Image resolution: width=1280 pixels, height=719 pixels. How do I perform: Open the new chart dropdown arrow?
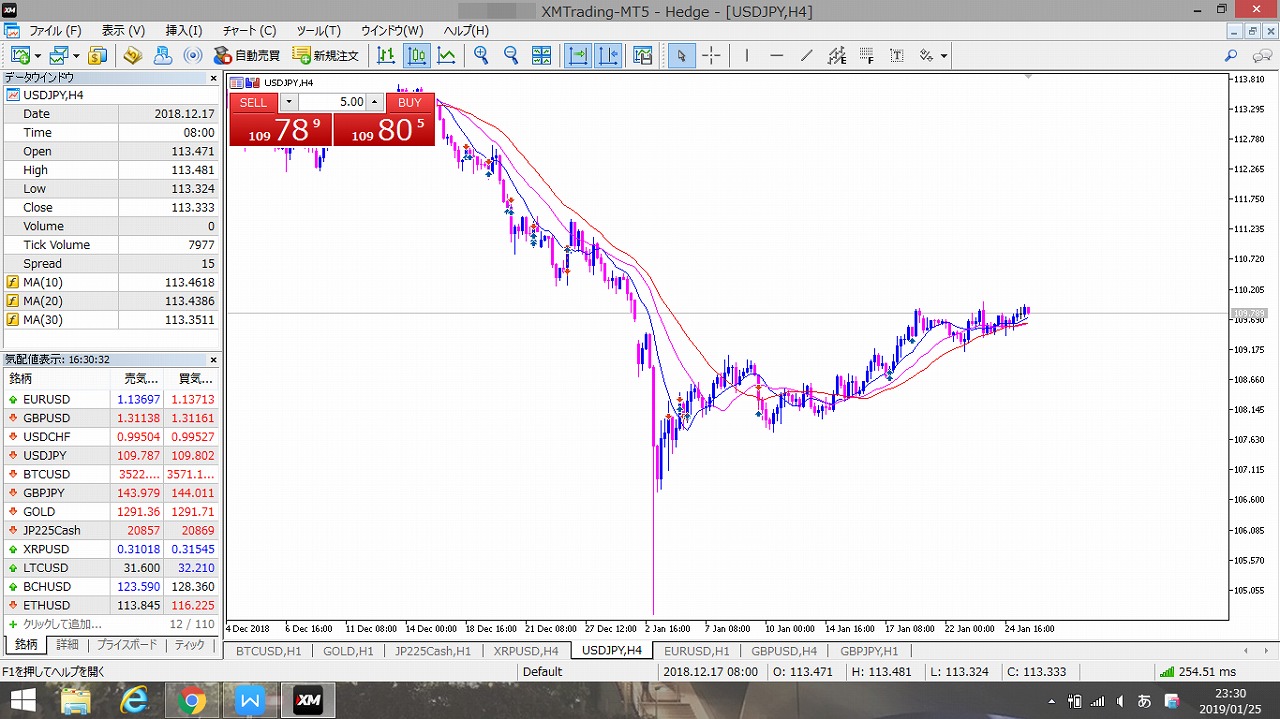tap(38, 57)
